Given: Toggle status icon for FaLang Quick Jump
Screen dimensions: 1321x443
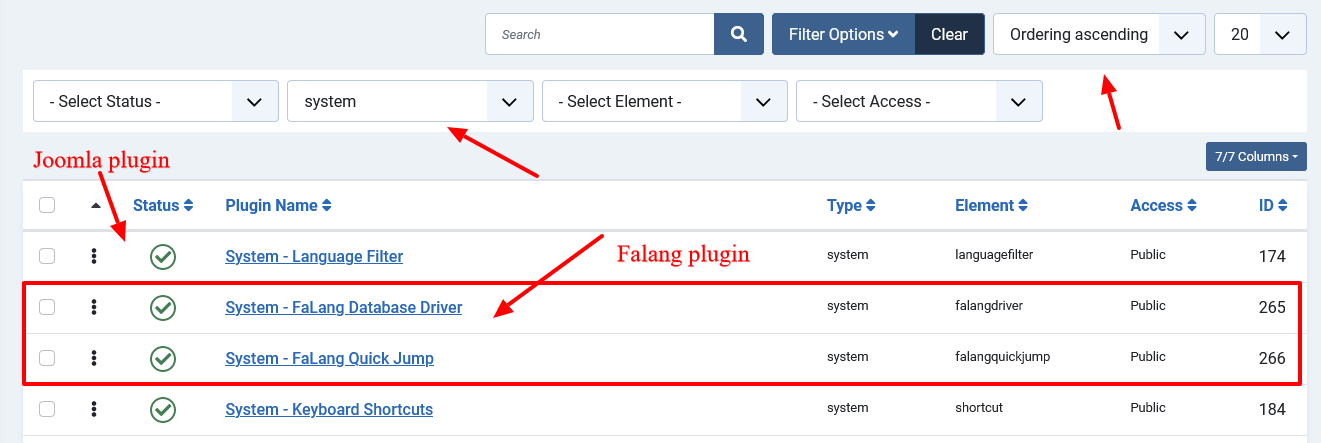Looking at the screenshot, I should 163,359.
